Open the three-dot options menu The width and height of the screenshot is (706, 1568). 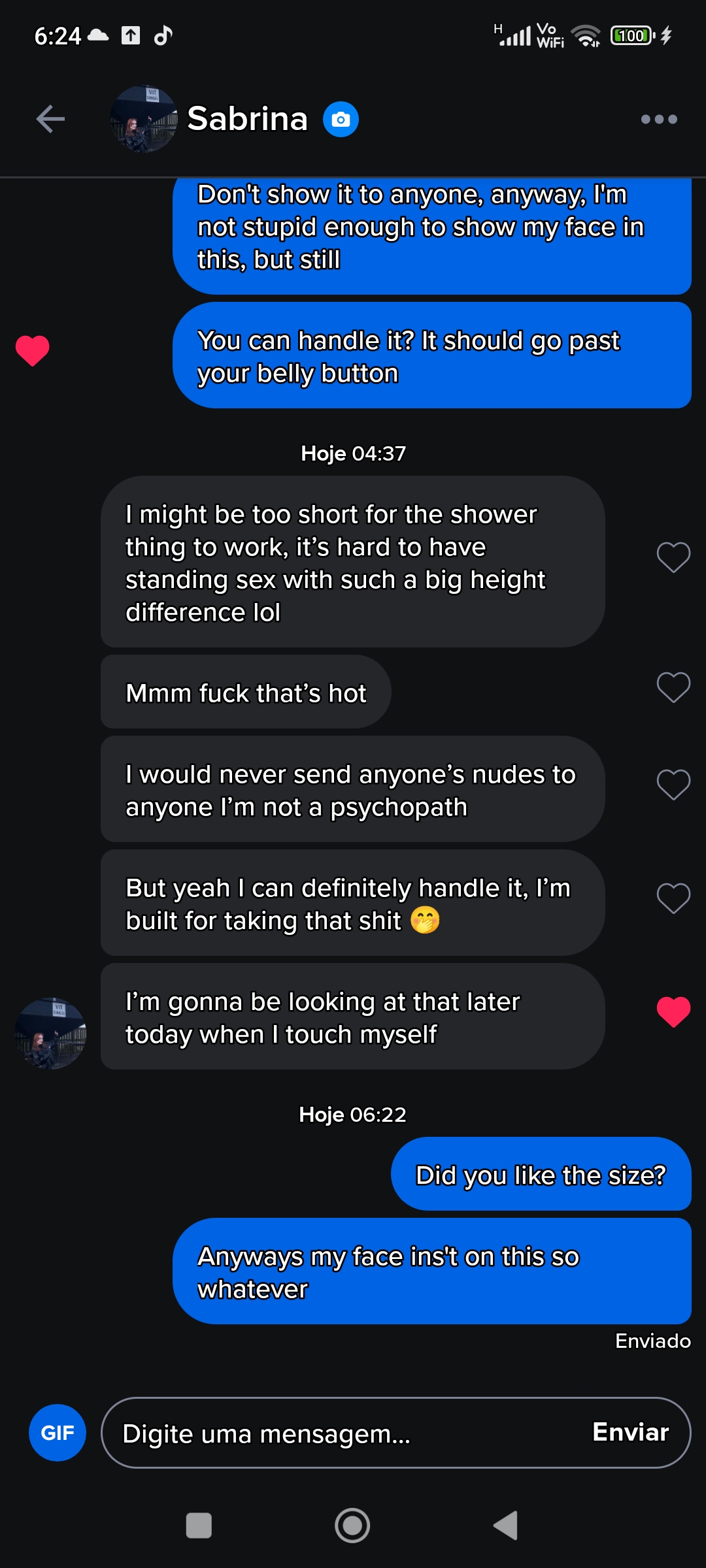pyautogui.click(x=659, y=119)
